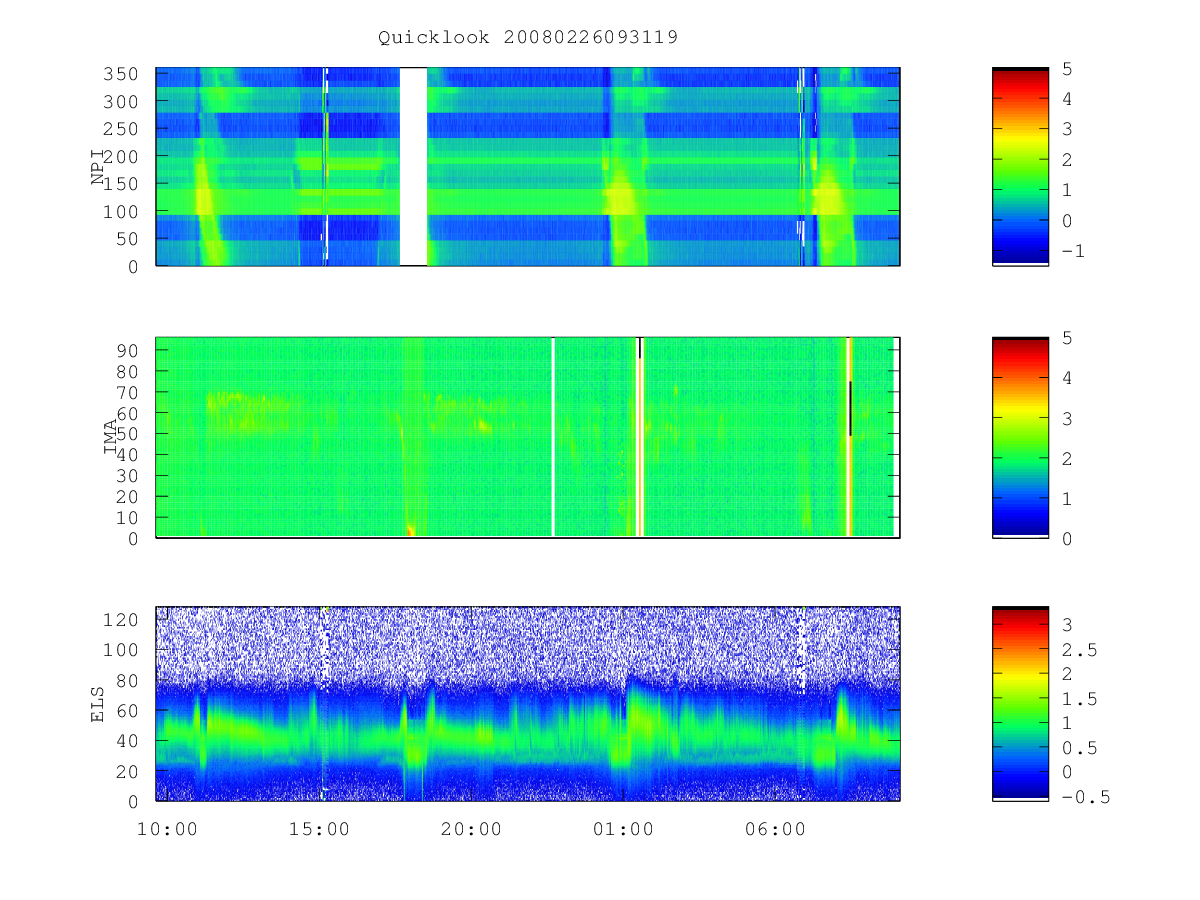Click the Quicklook 20080226093119 title

528,38
